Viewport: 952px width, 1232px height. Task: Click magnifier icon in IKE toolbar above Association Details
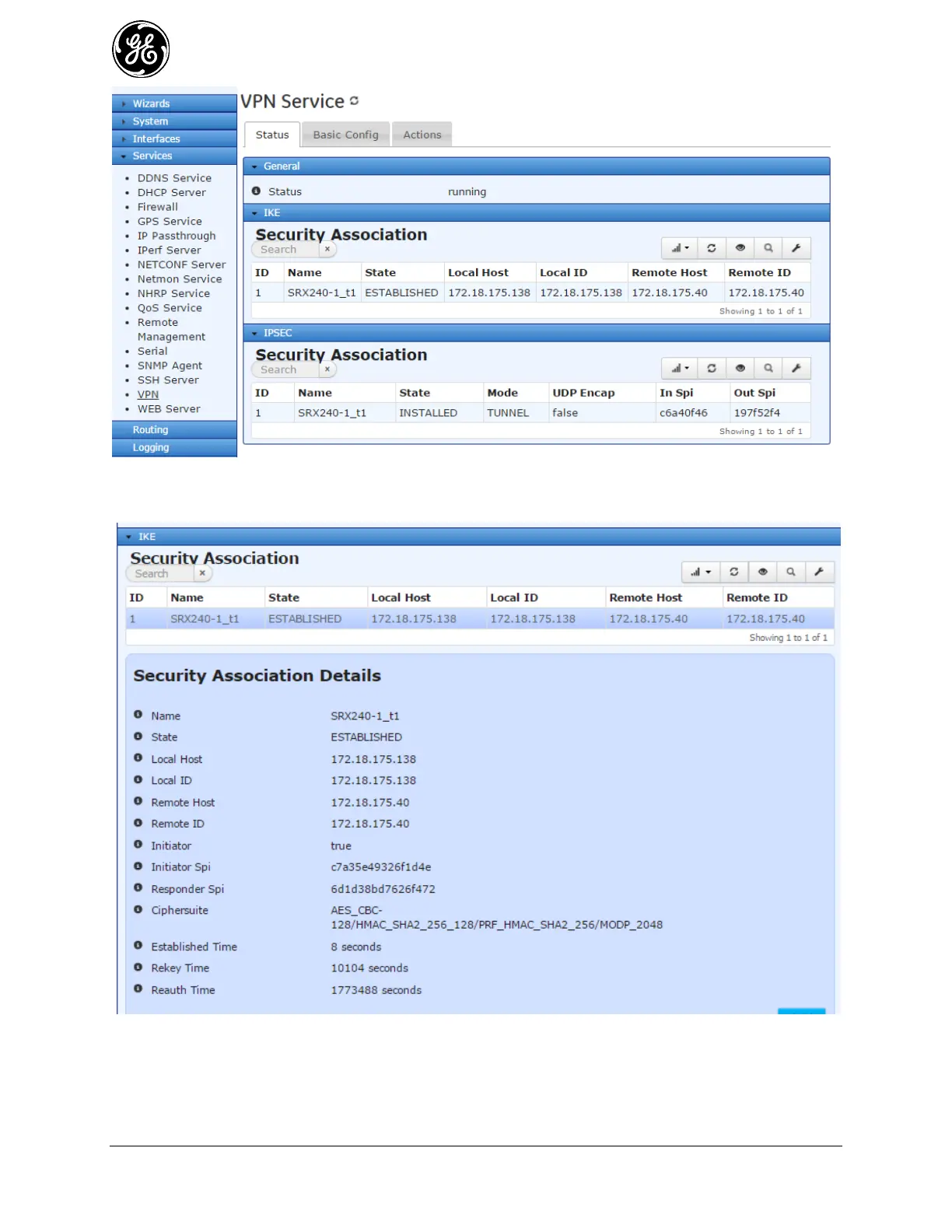(x=791, y=572)
